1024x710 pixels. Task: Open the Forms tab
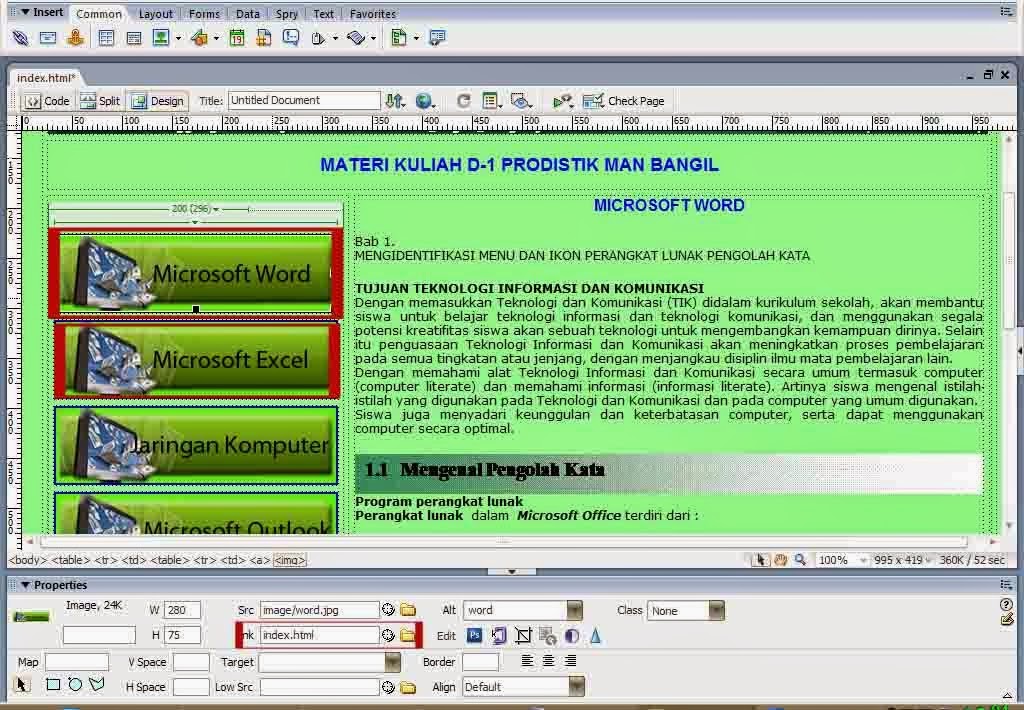(x=204, y=14)
